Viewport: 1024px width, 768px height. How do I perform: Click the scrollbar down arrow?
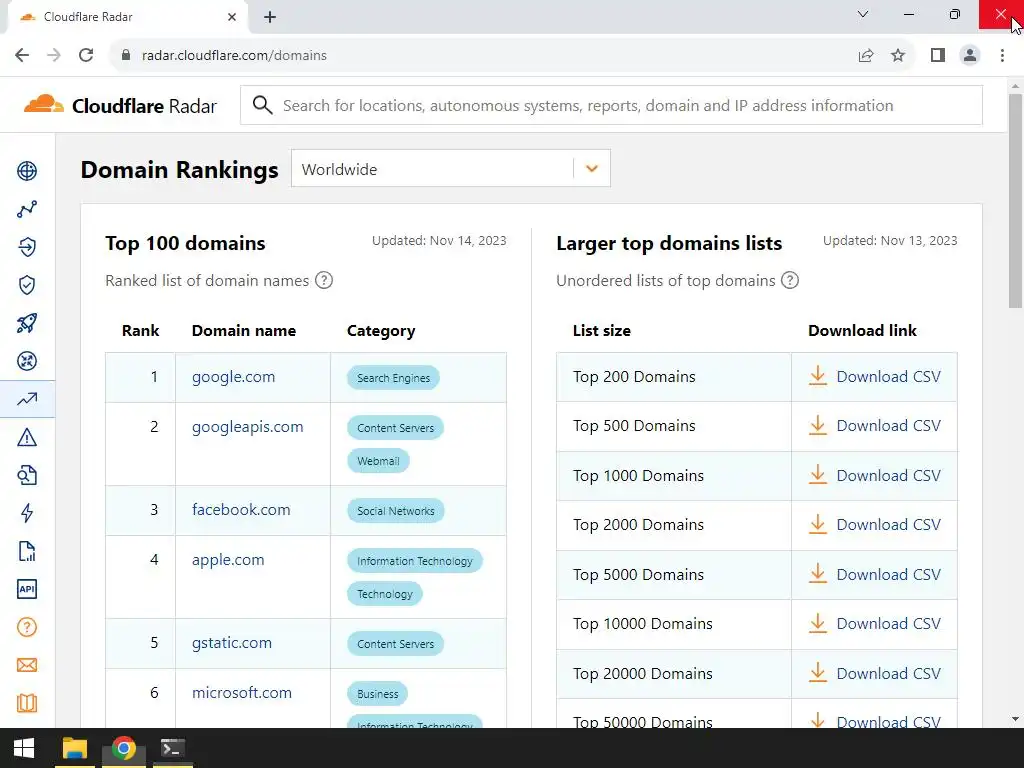[1015, 719]
